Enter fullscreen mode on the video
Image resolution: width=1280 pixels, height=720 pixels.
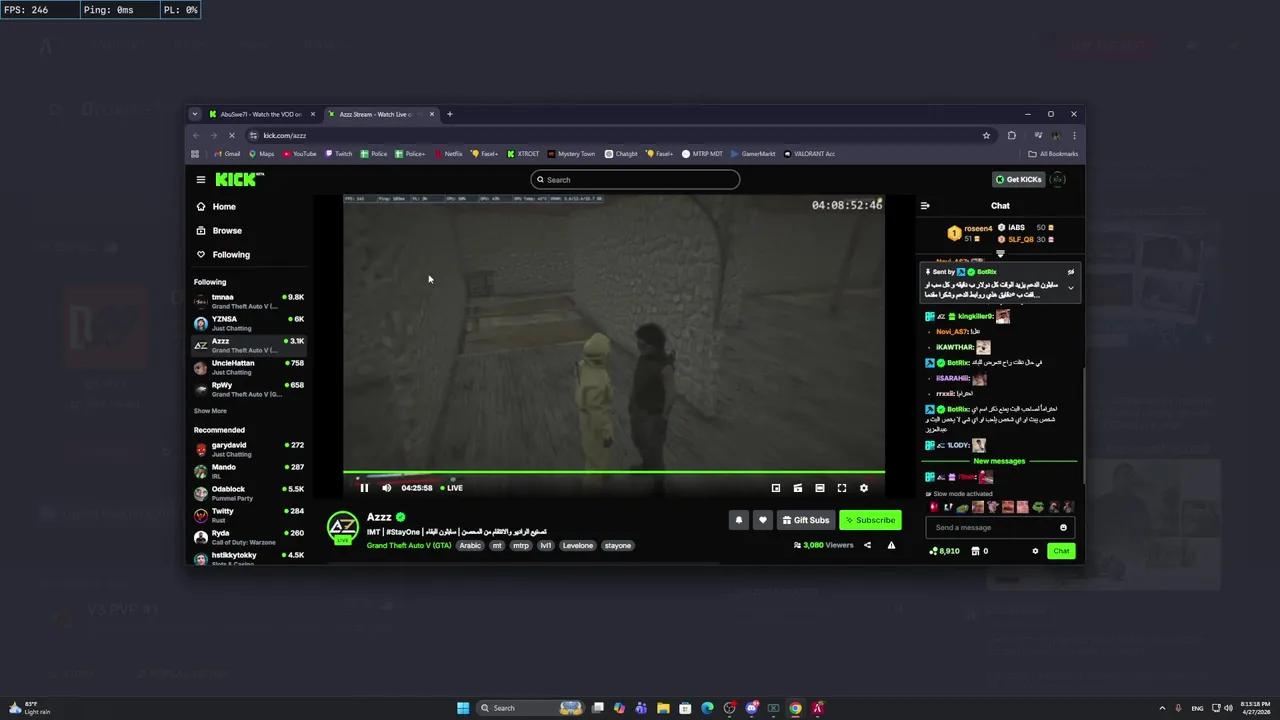coord(842,488)
